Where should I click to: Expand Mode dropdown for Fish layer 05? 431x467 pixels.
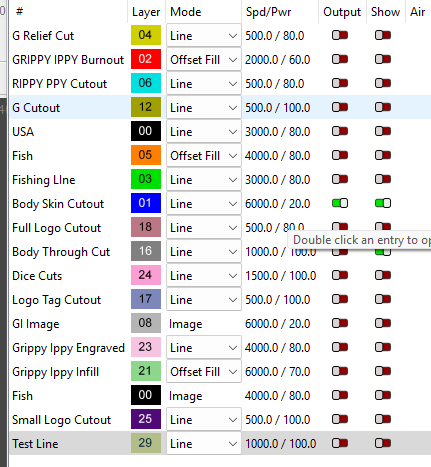point(204,156)
